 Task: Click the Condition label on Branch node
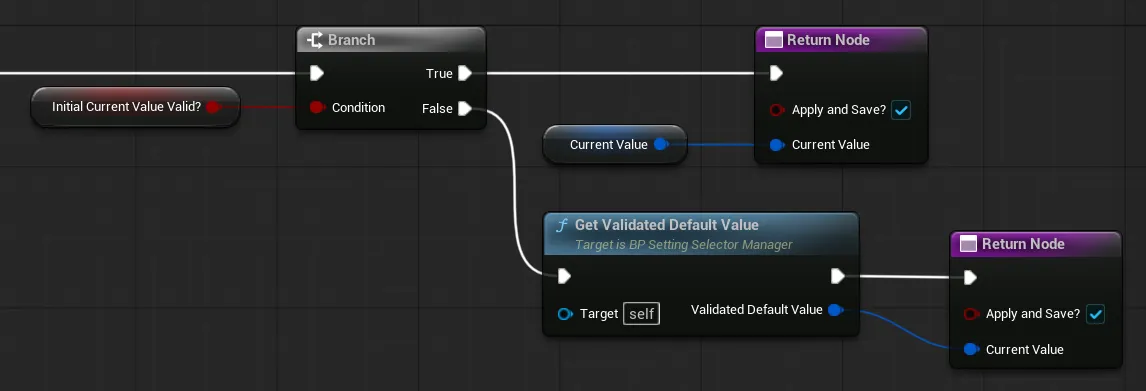pos(358,107)
